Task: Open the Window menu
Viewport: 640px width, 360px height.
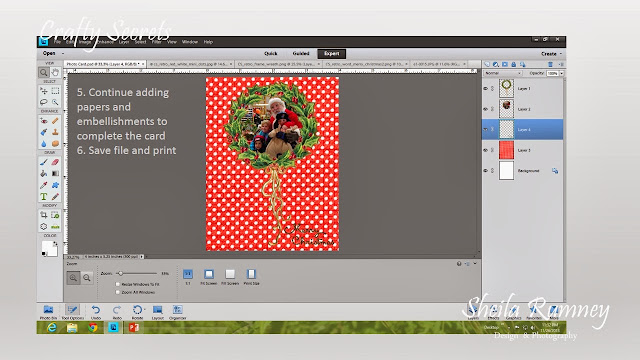Action: click(x=190, y=42)
